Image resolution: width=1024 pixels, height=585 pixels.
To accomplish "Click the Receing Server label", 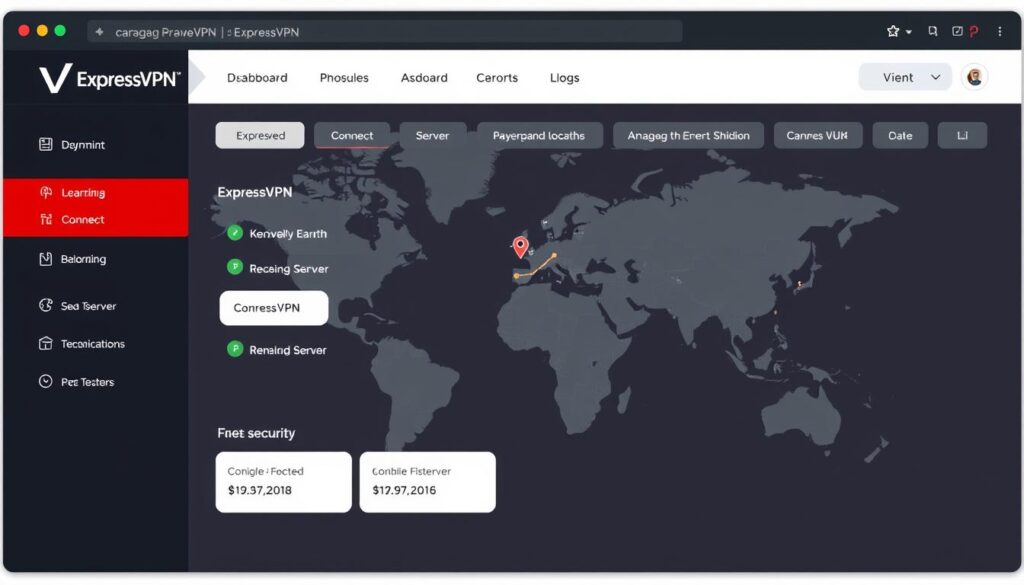I will pyautogui.click(x=289, y=268).
